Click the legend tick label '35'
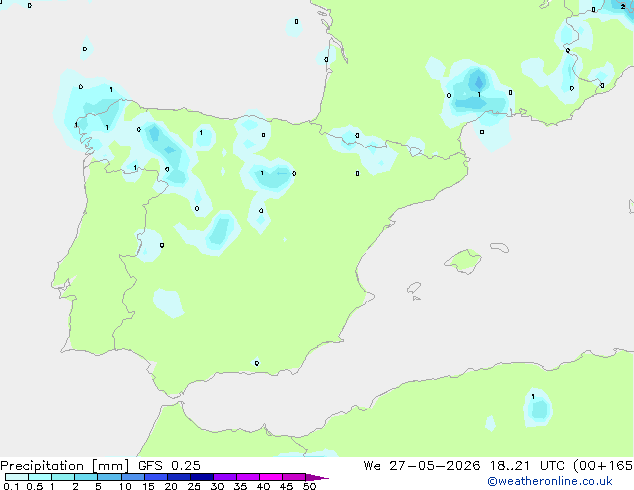The height and width of the screenshot is (490, 634). [x=240, y=486]
